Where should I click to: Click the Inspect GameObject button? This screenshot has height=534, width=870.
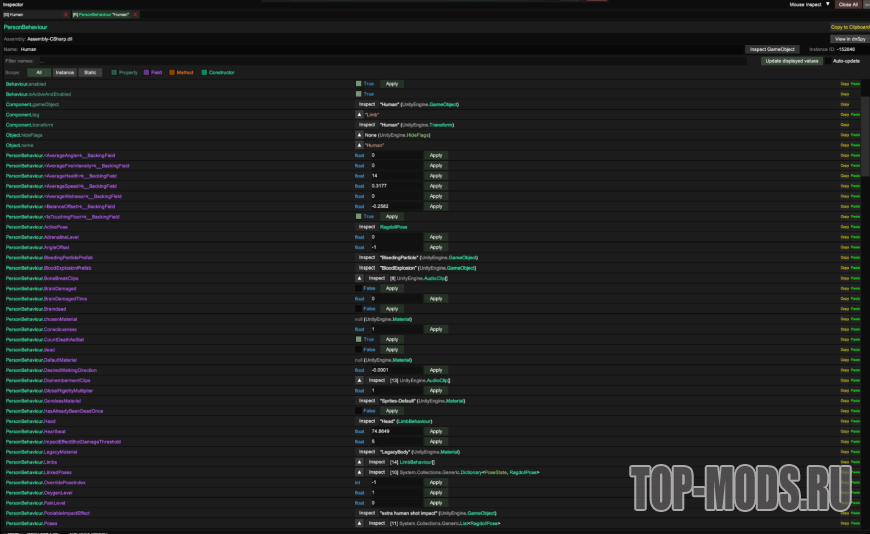(772, 49)
